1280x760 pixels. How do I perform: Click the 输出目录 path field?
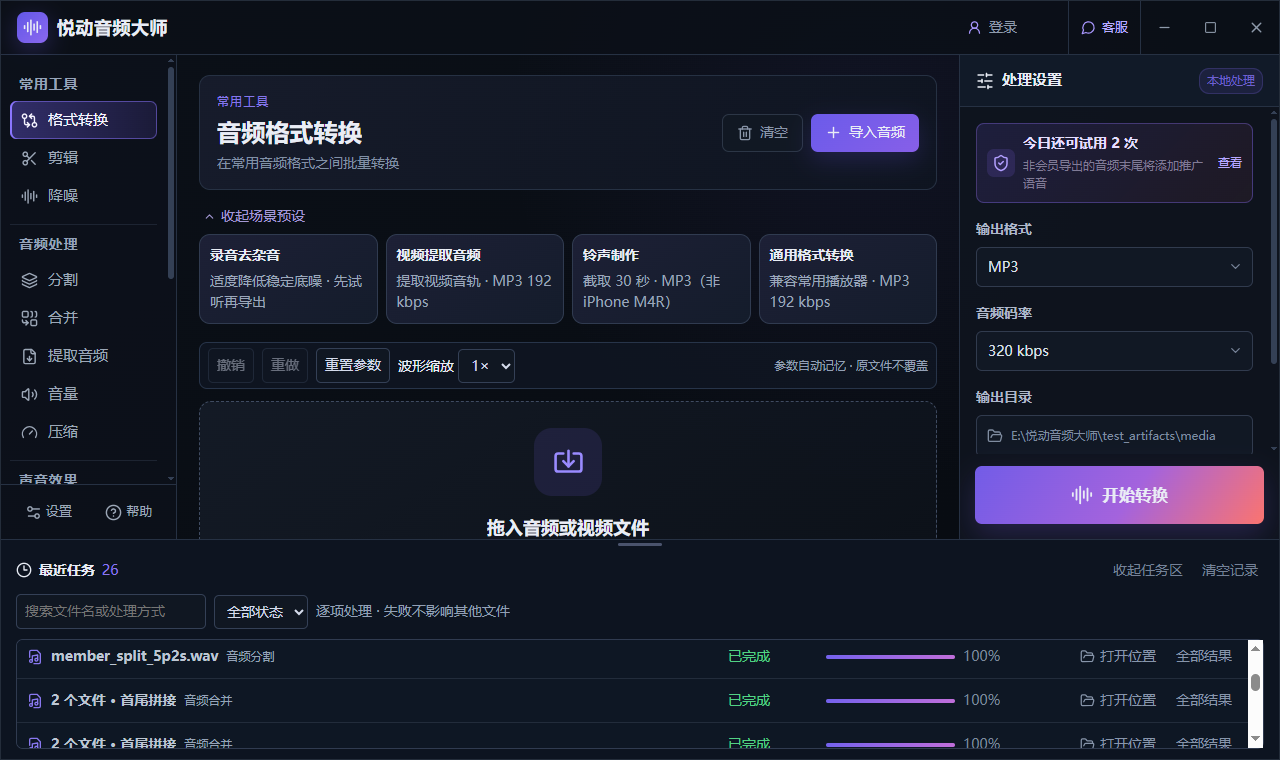tap(1114, 435)
